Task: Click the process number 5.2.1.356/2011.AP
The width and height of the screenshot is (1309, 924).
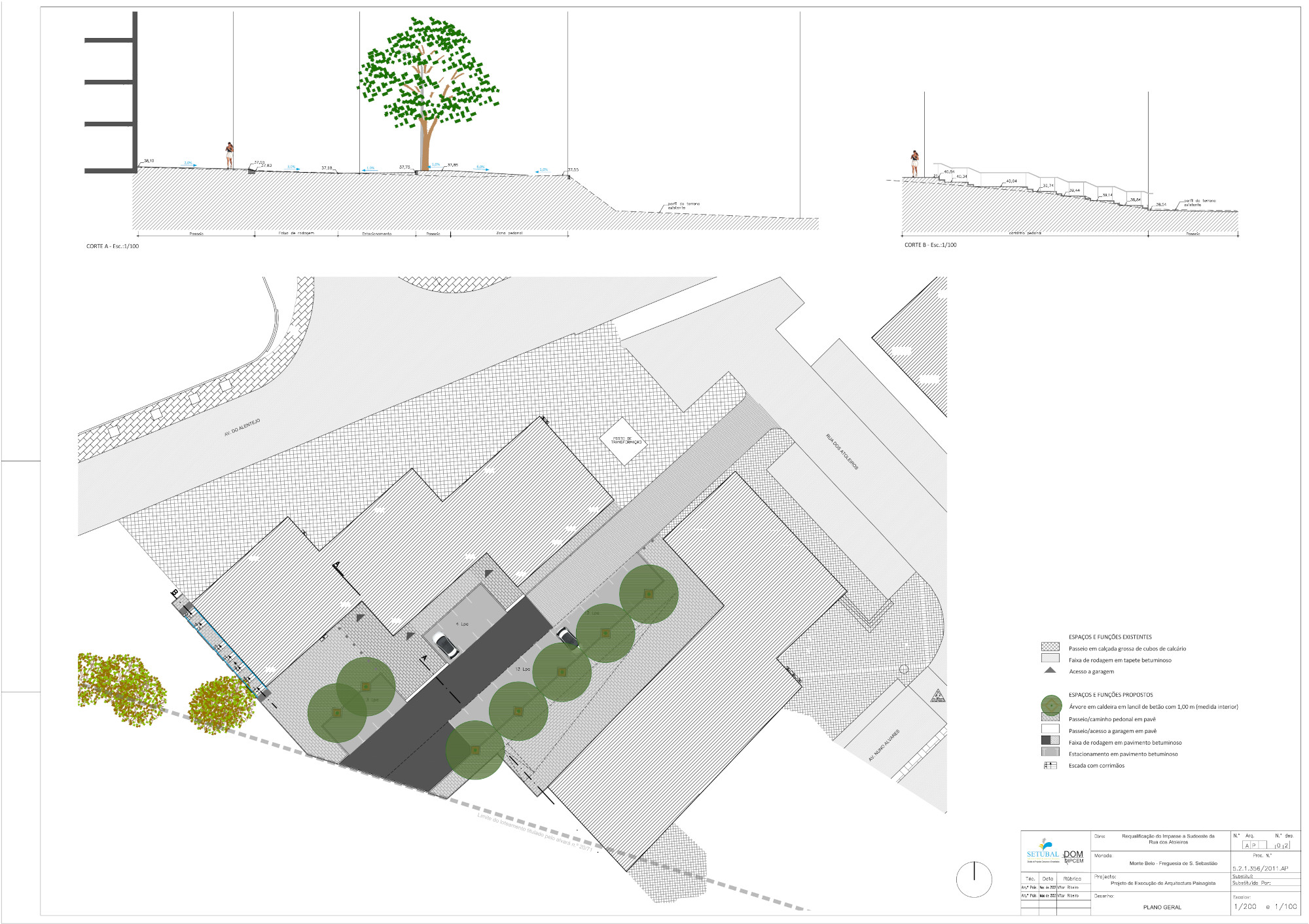Action: pos(1260,868)
